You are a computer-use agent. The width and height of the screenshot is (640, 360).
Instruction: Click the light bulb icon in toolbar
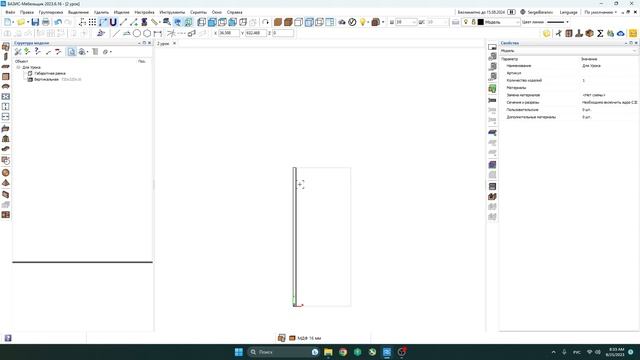tap(362, 22)
